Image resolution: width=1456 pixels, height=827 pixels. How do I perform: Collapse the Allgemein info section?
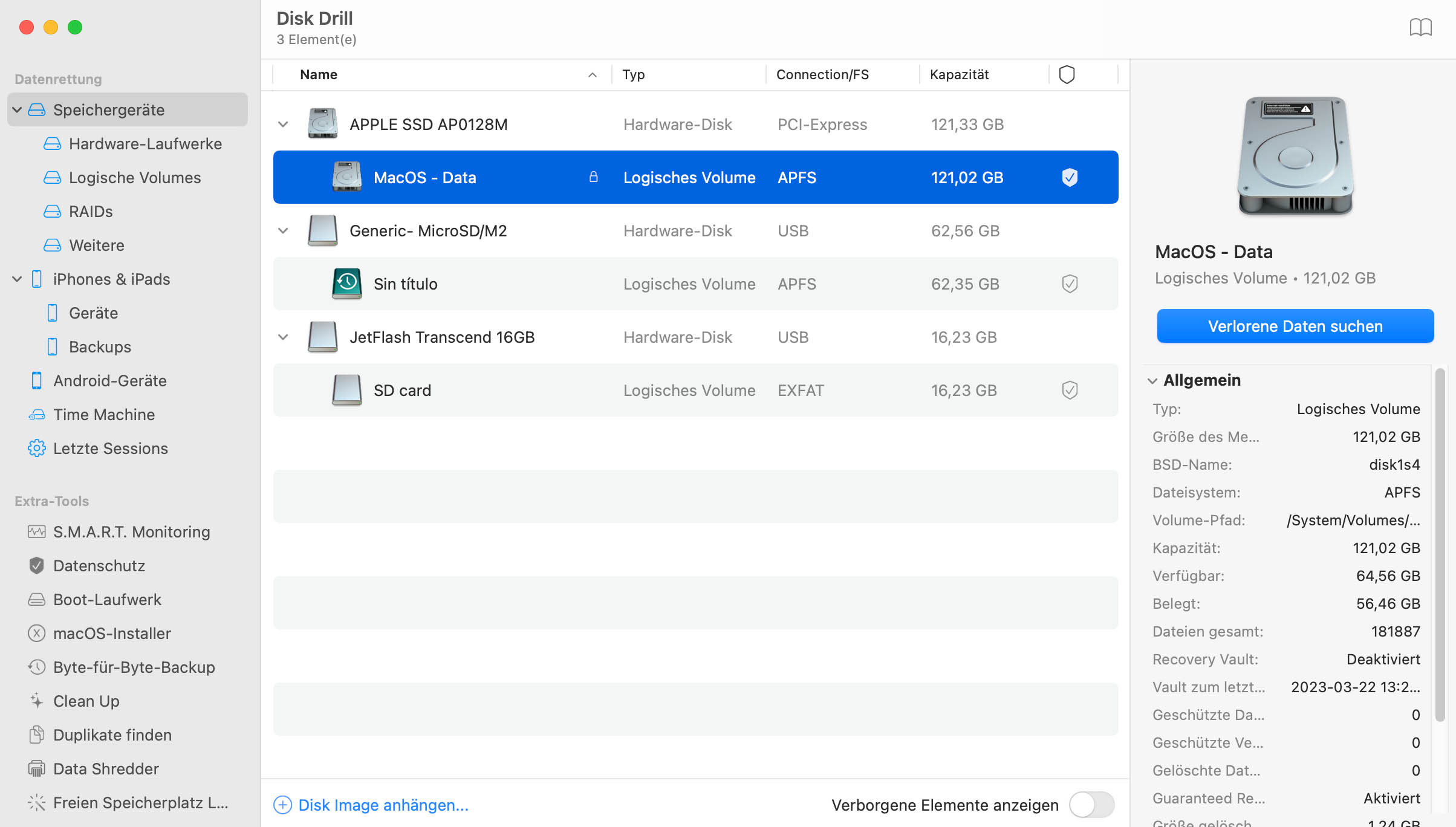coord(1152,381)
